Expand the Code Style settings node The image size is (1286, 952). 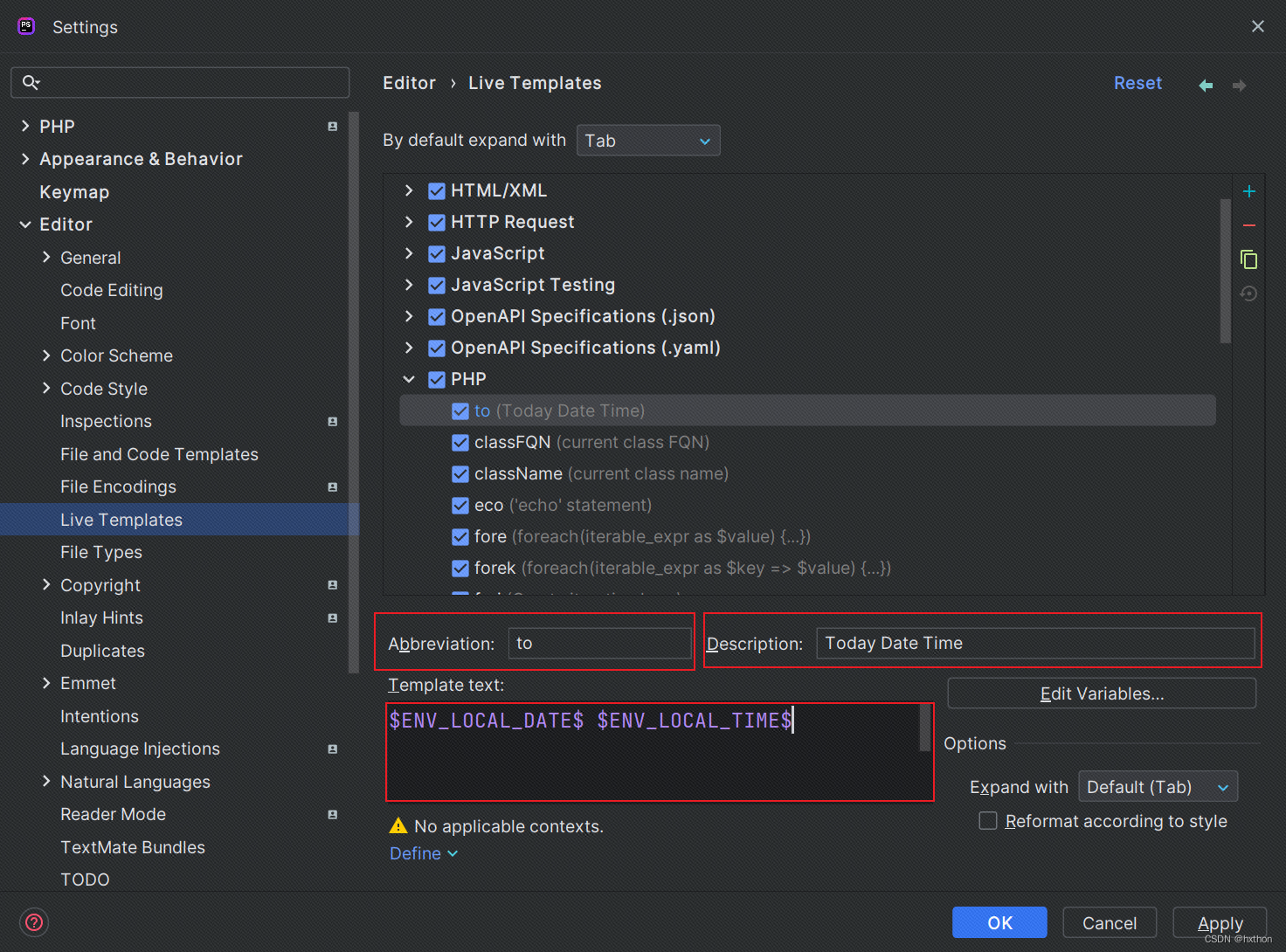46,389
